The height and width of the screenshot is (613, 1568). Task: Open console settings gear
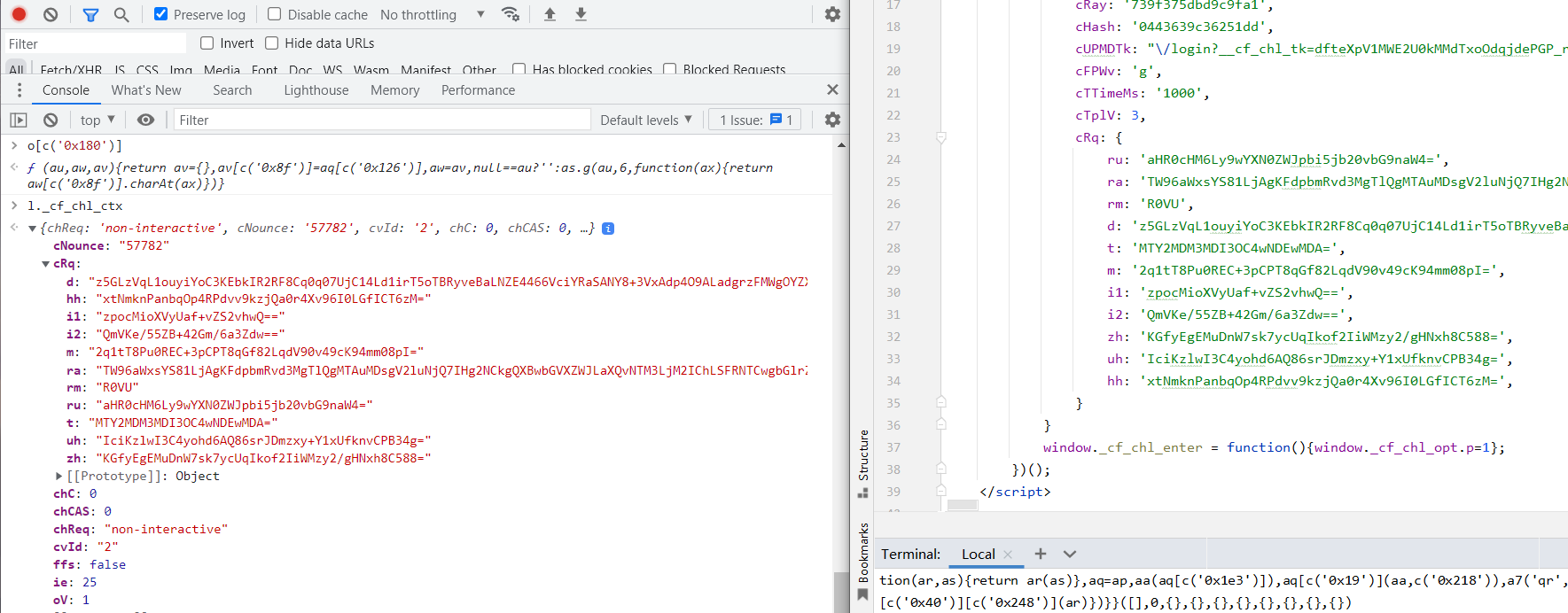tap(832, 120)
